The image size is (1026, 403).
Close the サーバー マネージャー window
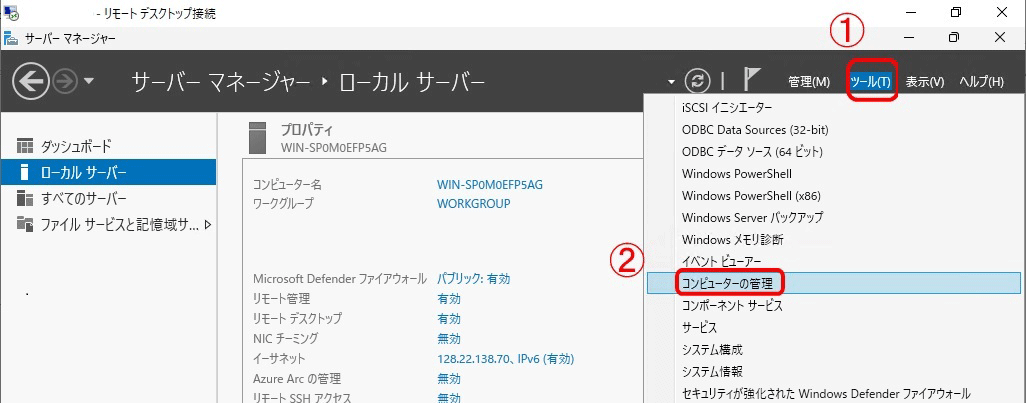(x=1000, y=37)
